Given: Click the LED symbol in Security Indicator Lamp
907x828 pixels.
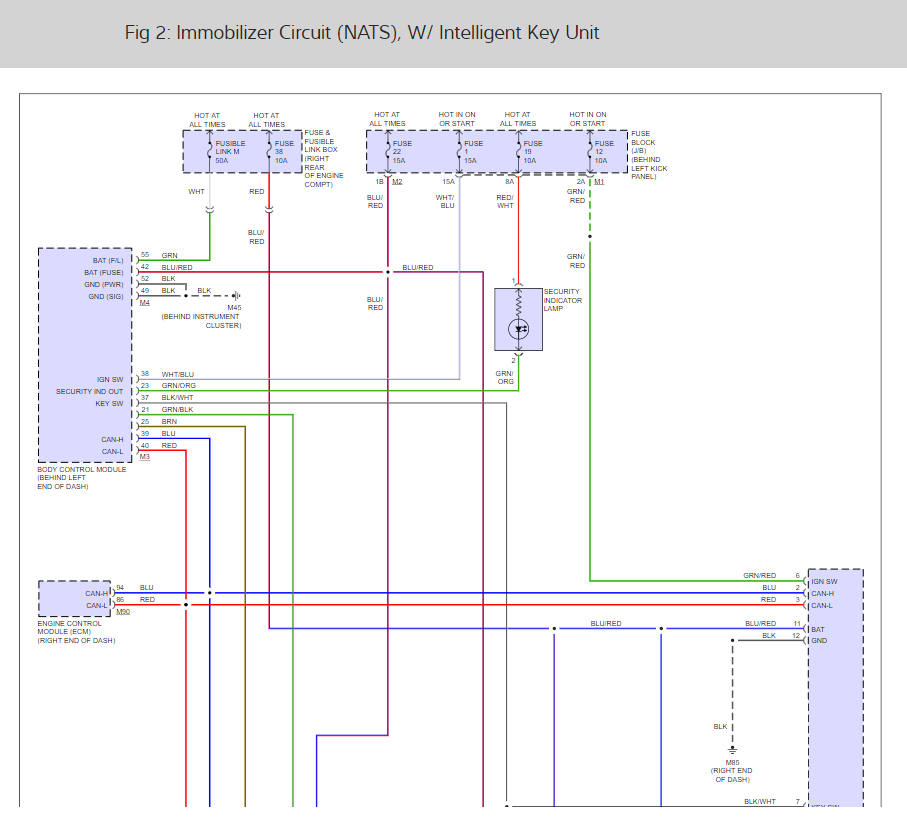Looking at the screenshot, I should pos(518,329).
